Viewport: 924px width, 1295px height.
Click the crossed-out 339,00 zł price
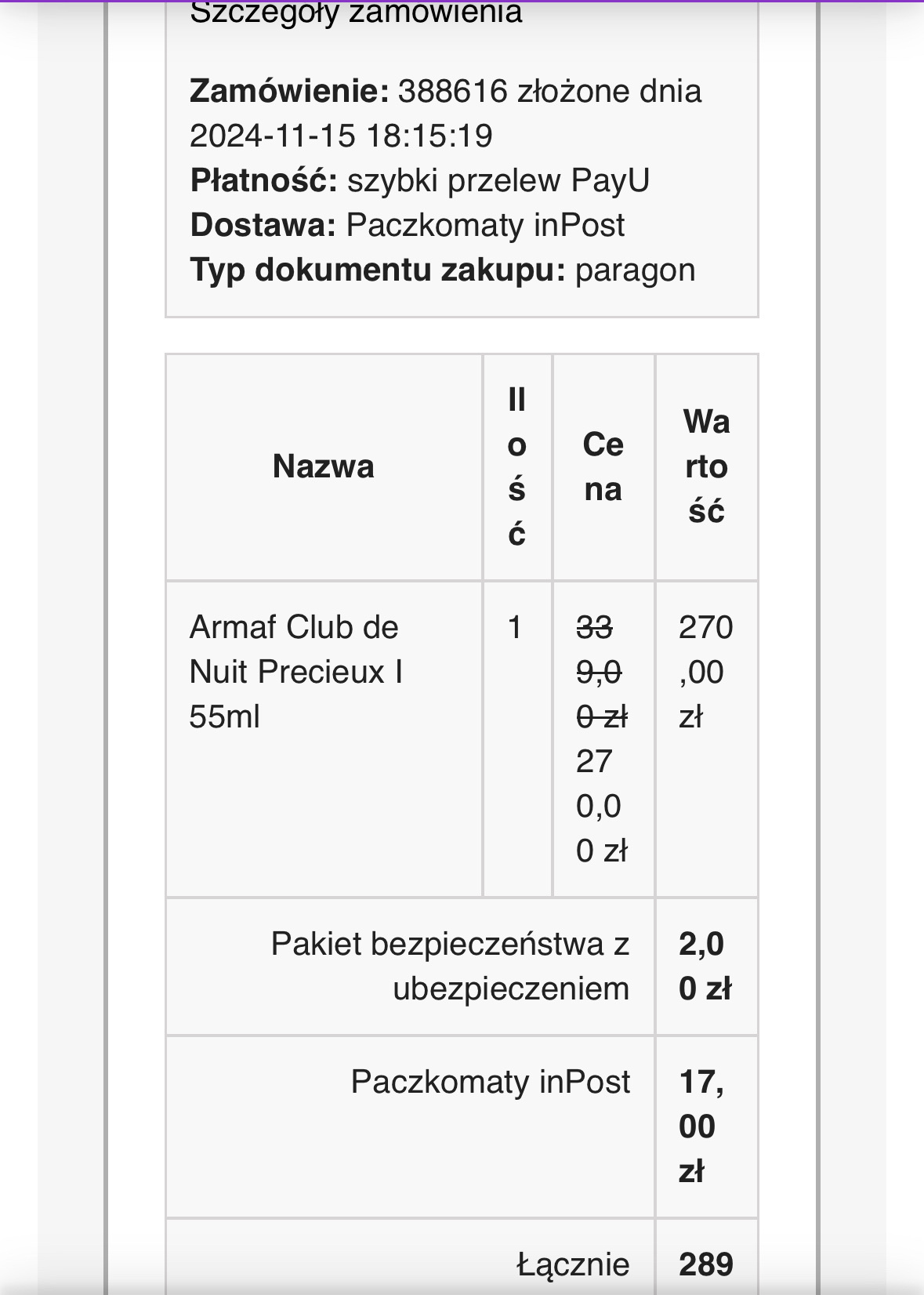click(600, 672)
